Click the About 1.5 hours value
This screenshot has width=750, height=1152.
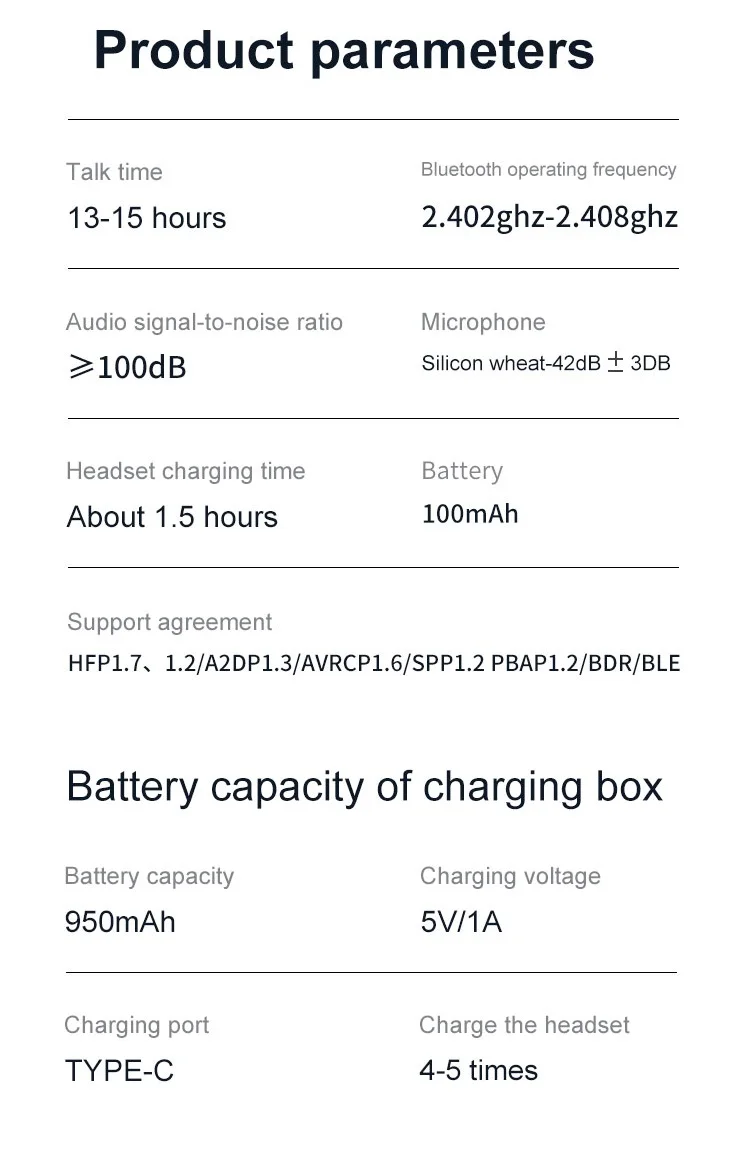(172, 517)
